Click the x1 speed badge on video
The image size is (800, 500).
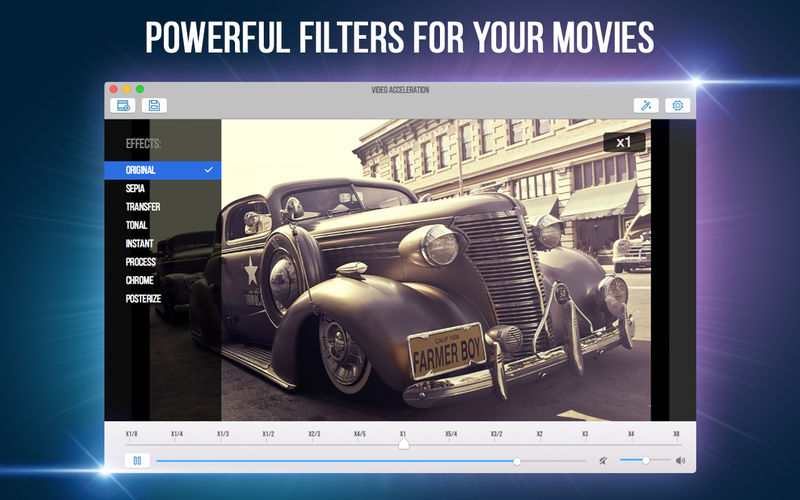pos(624,142)
